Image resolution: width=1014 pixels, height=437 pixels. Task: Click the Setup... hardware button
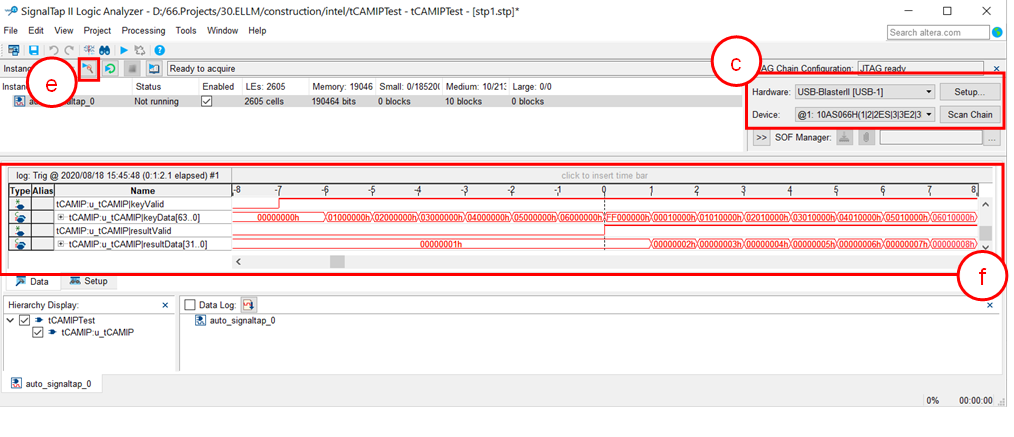click(x=970, y=92)
